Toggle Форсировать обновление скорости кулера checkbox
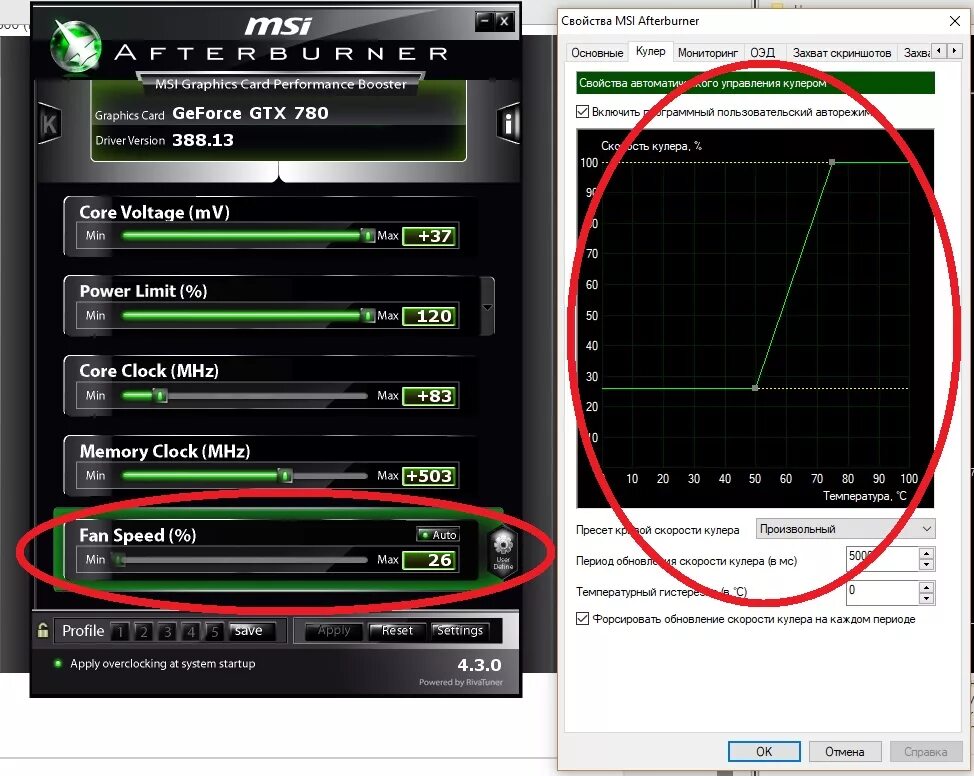Image resolution: width=974 pixels, height=776 pixels. pyautogui.click(x=582, y=619)
